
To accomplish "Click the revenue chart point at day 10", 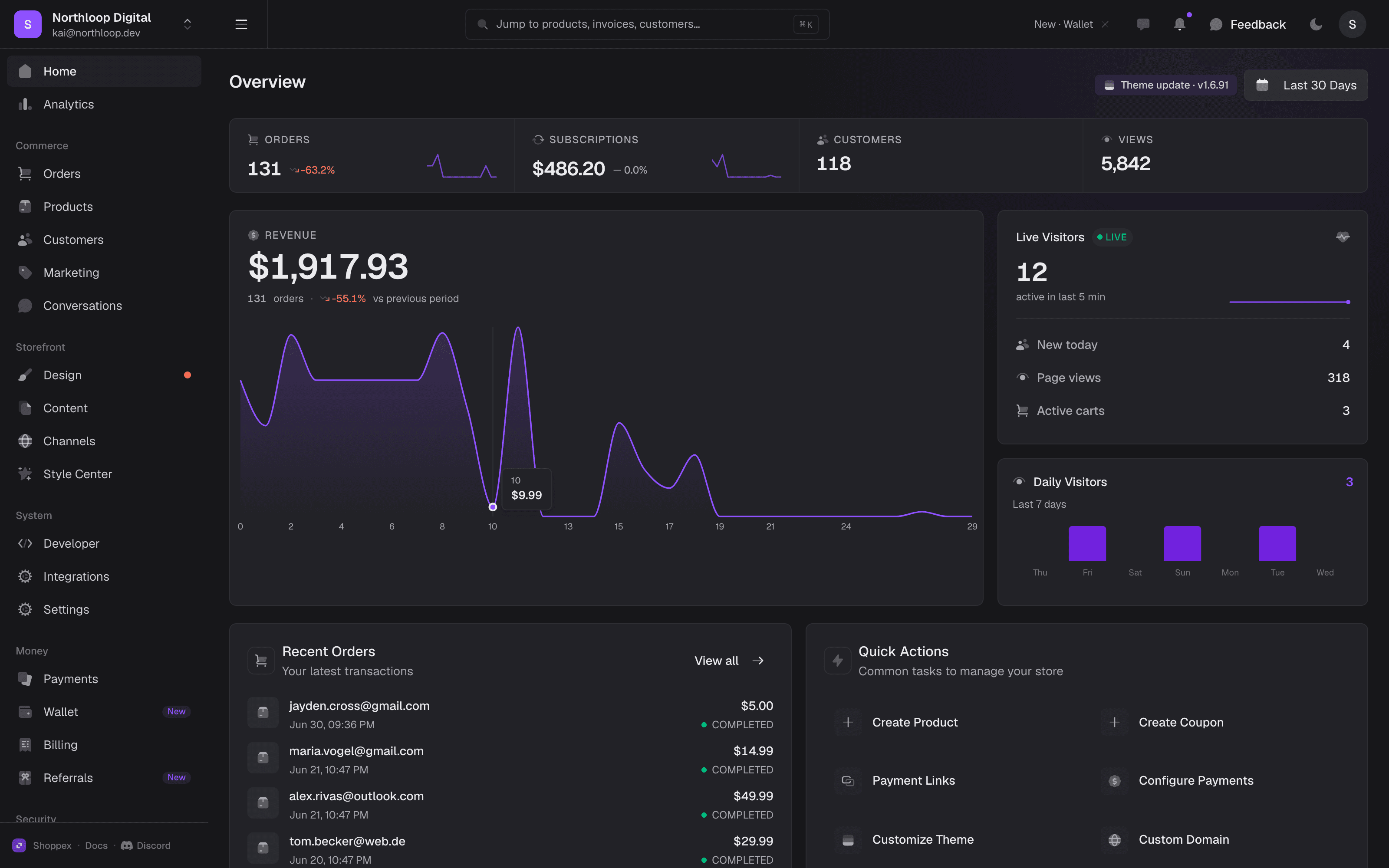I will pos(493,507).
